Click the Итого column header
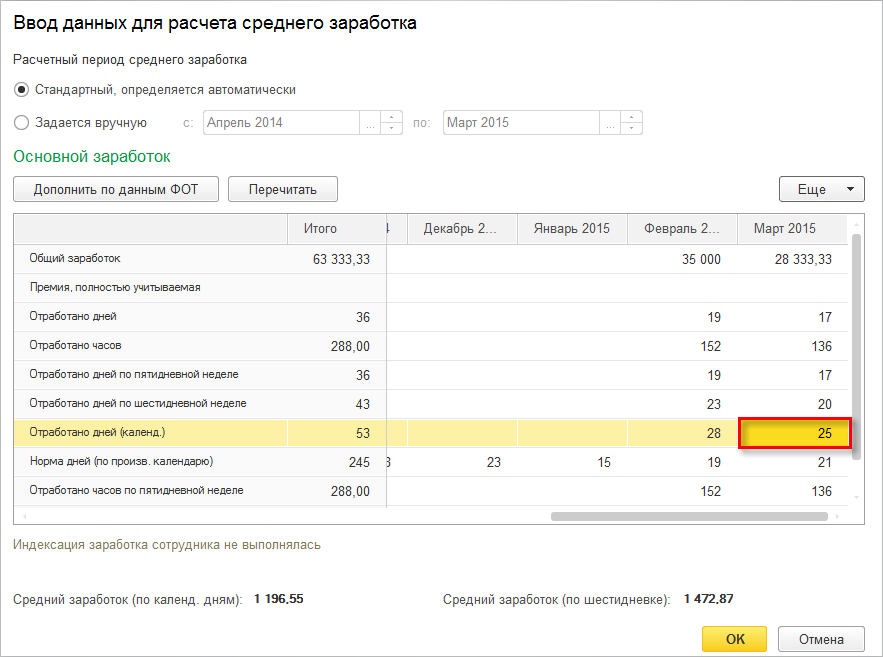The width and height of the screenshot is (883, 657). 320,229
